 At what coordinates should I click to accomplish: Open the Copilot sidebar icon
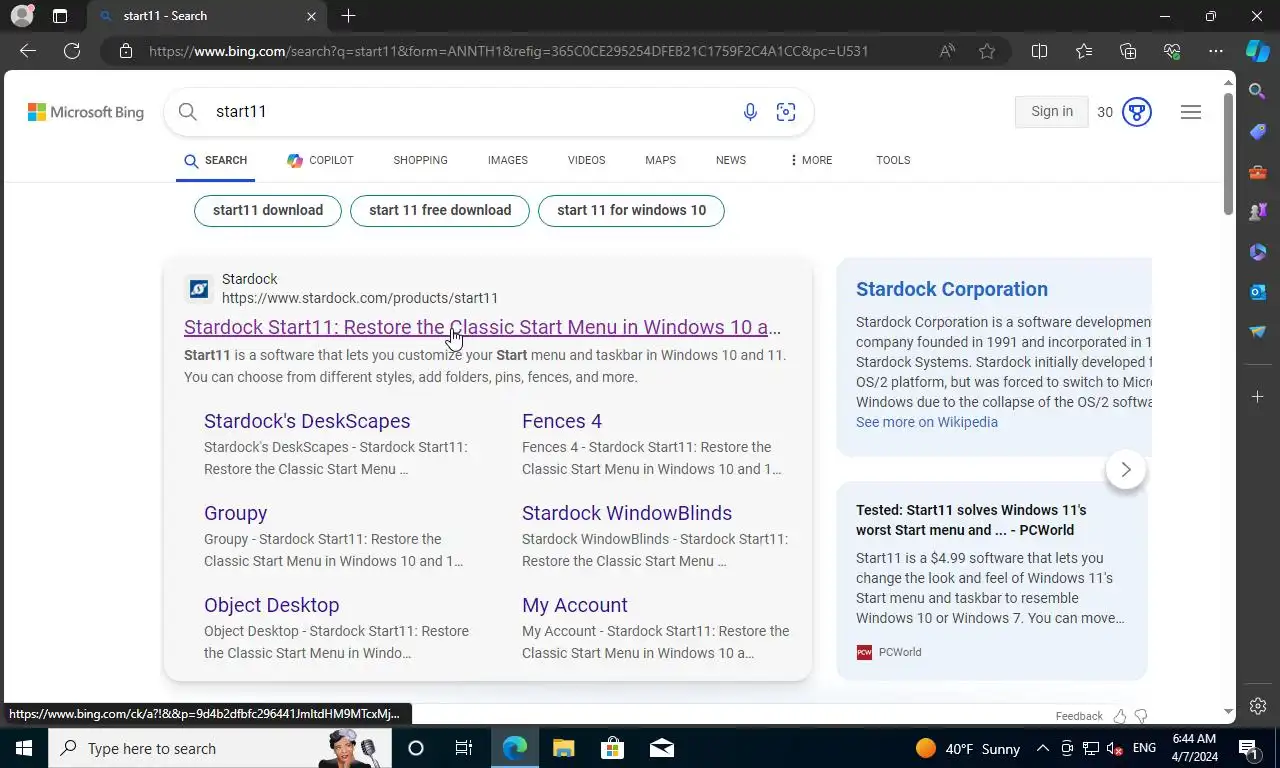(1258, 51)
